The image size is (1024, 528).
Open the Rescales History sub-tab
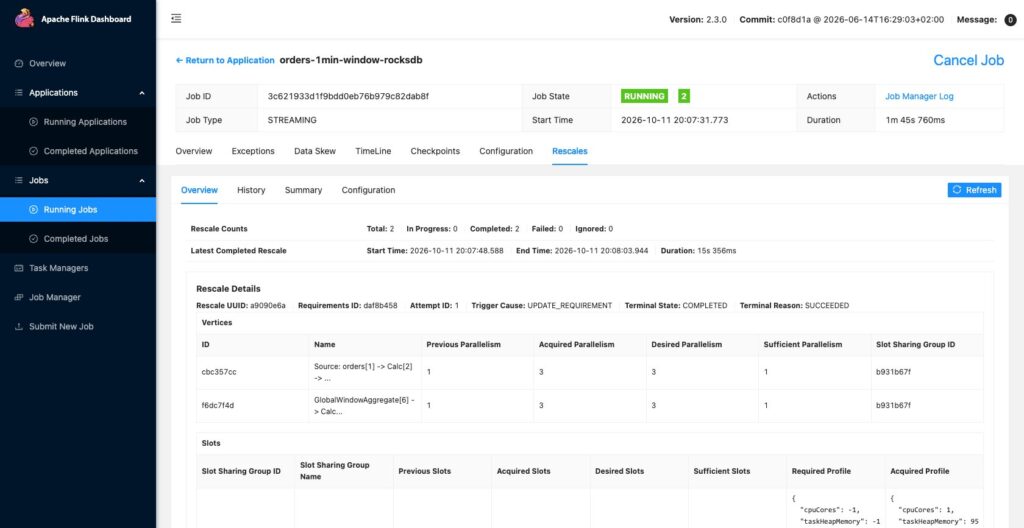251,190
